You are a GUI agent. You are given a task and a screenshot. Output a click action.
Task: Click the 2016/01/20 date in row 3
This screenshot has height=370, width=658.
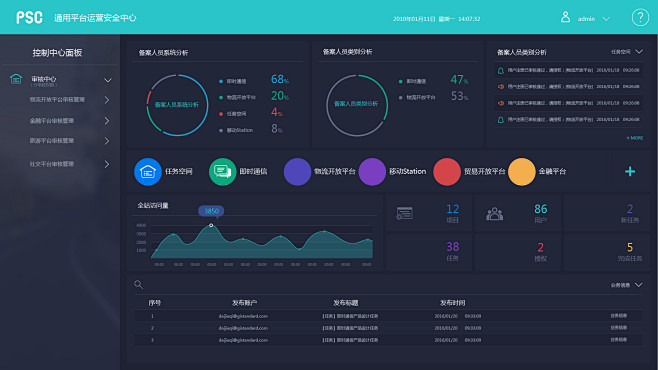(x=446, y=340)
